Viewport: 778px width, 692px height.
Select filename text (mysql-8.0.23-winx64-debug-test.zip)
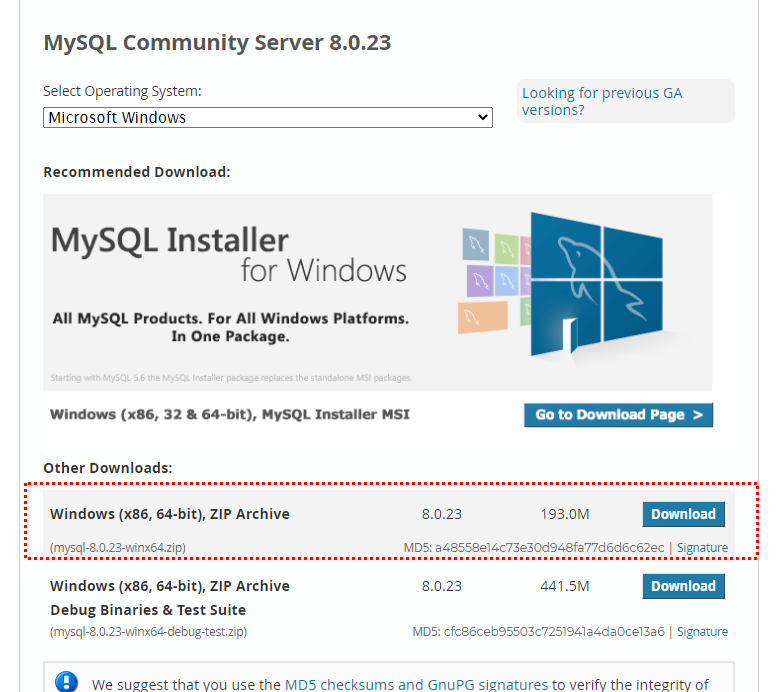point(148,631)
